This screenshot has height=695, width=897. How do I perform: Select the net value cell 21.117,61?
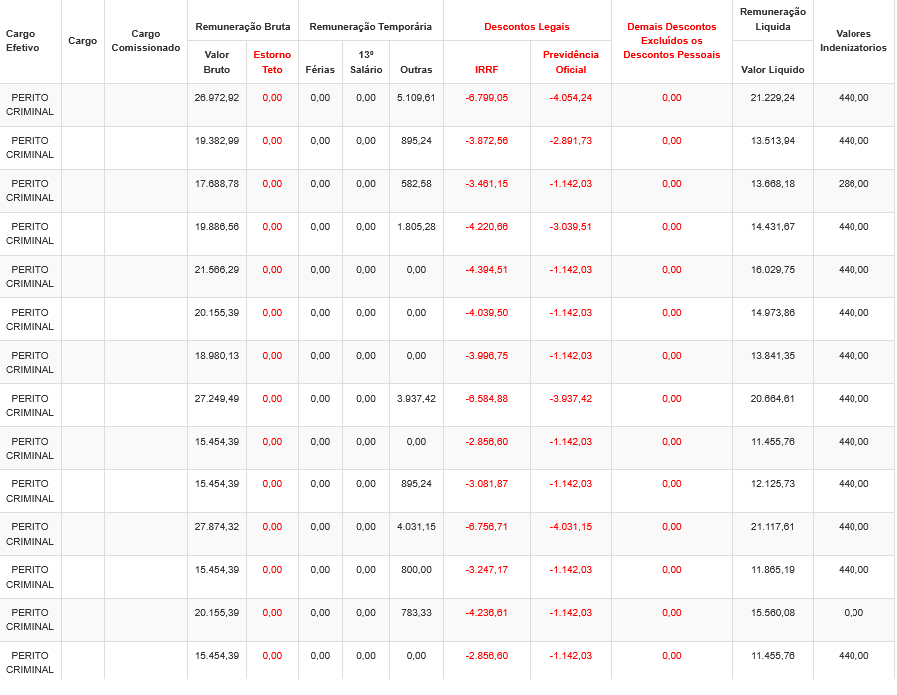pos(772,527)
